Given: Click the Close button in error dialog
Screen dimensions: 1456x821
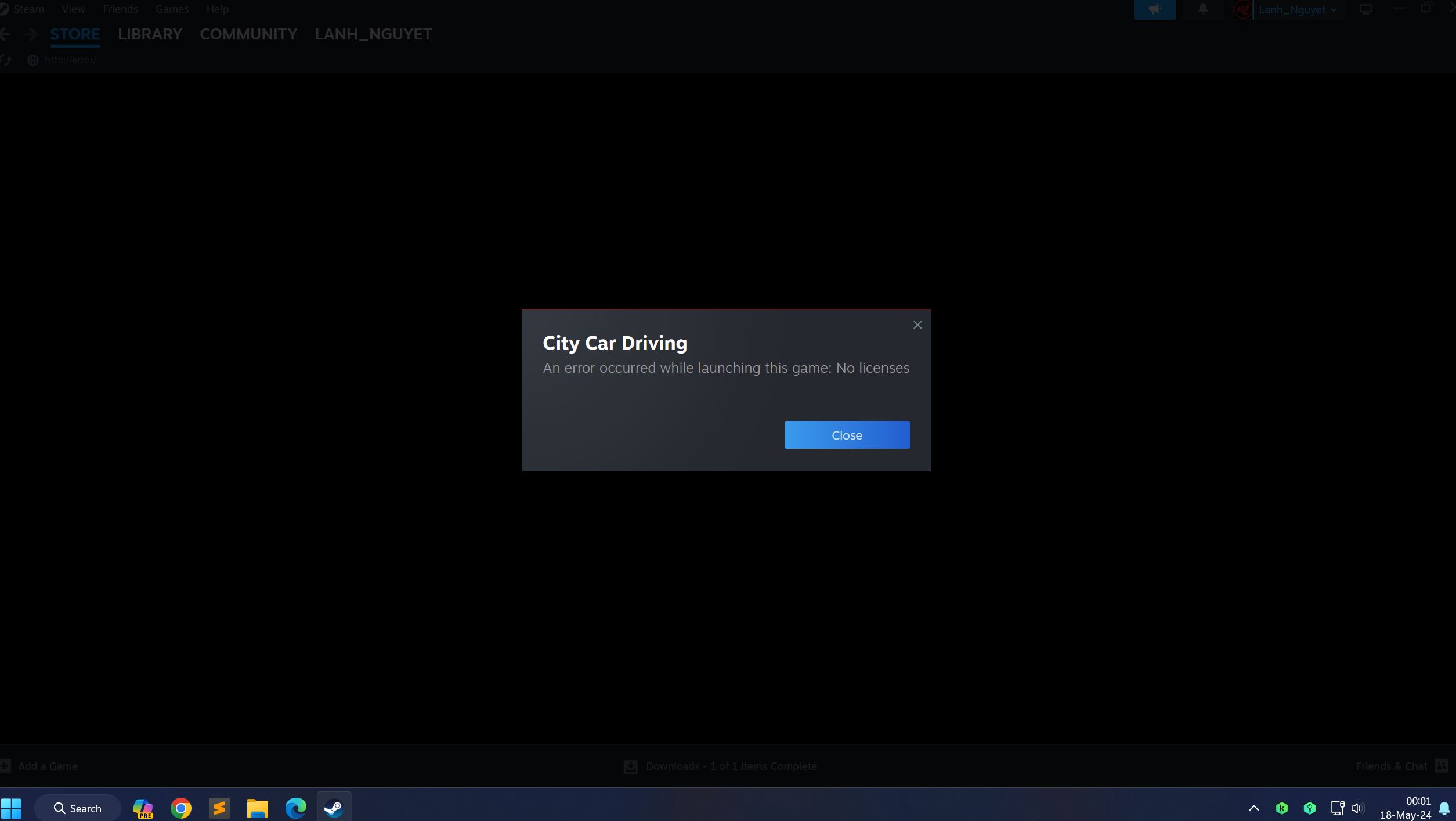Looking at the screenshot, I should [847, 435].
